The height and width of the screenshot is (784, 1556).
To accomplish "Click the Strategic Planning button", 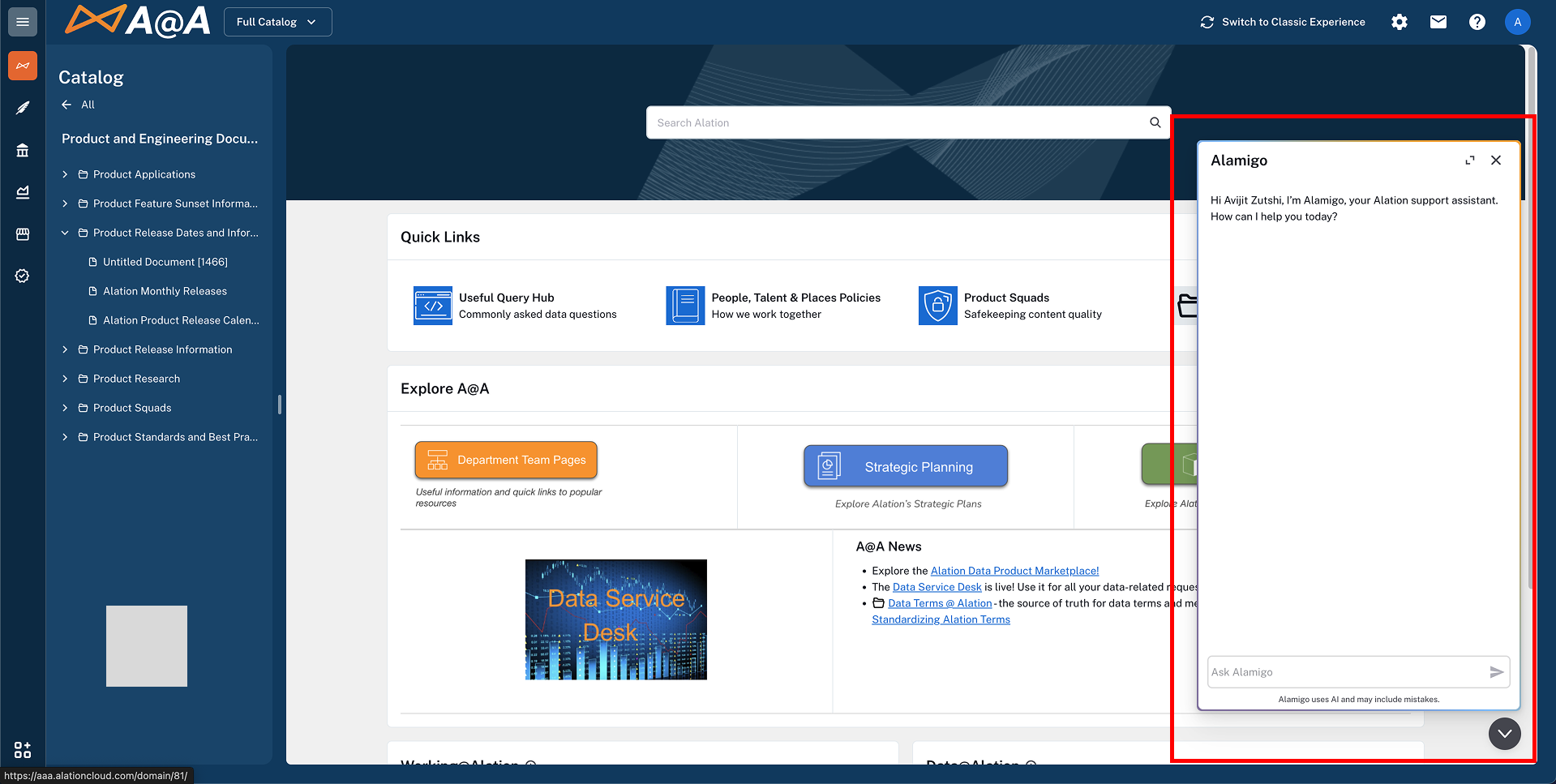I will (905, 466).
